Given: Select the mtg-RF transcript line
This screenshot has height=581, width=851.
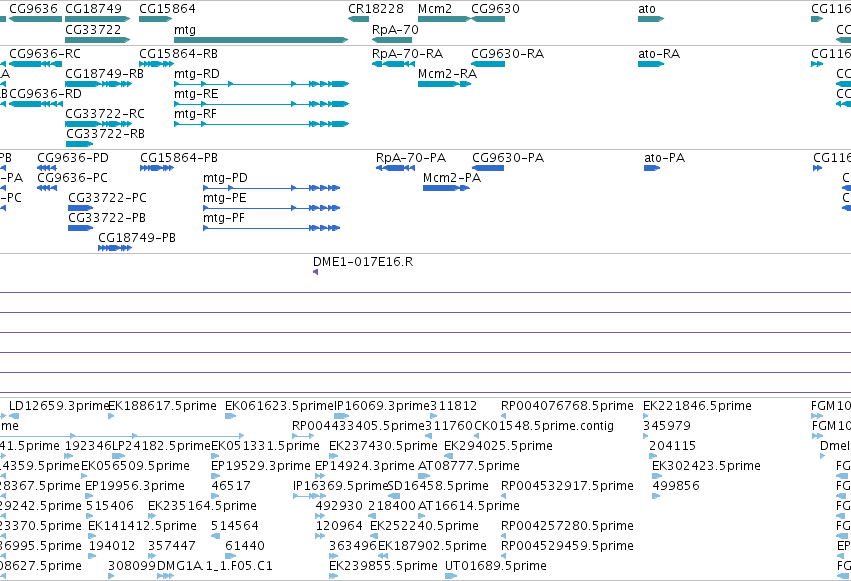Looking at the screenshot, I should pos(261,124).
